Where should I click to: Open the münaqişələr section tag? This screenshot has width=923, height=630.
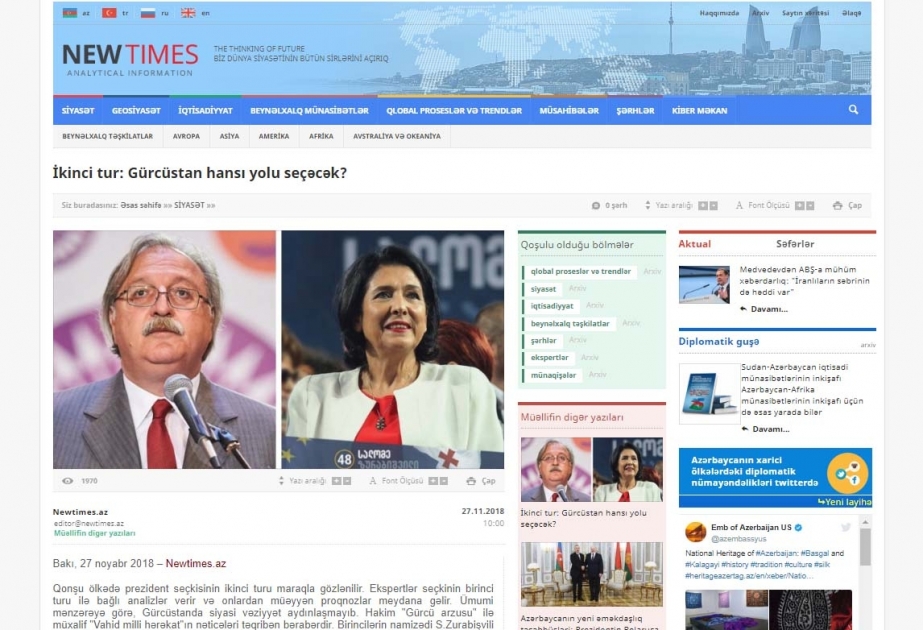[x=553, y=375]
